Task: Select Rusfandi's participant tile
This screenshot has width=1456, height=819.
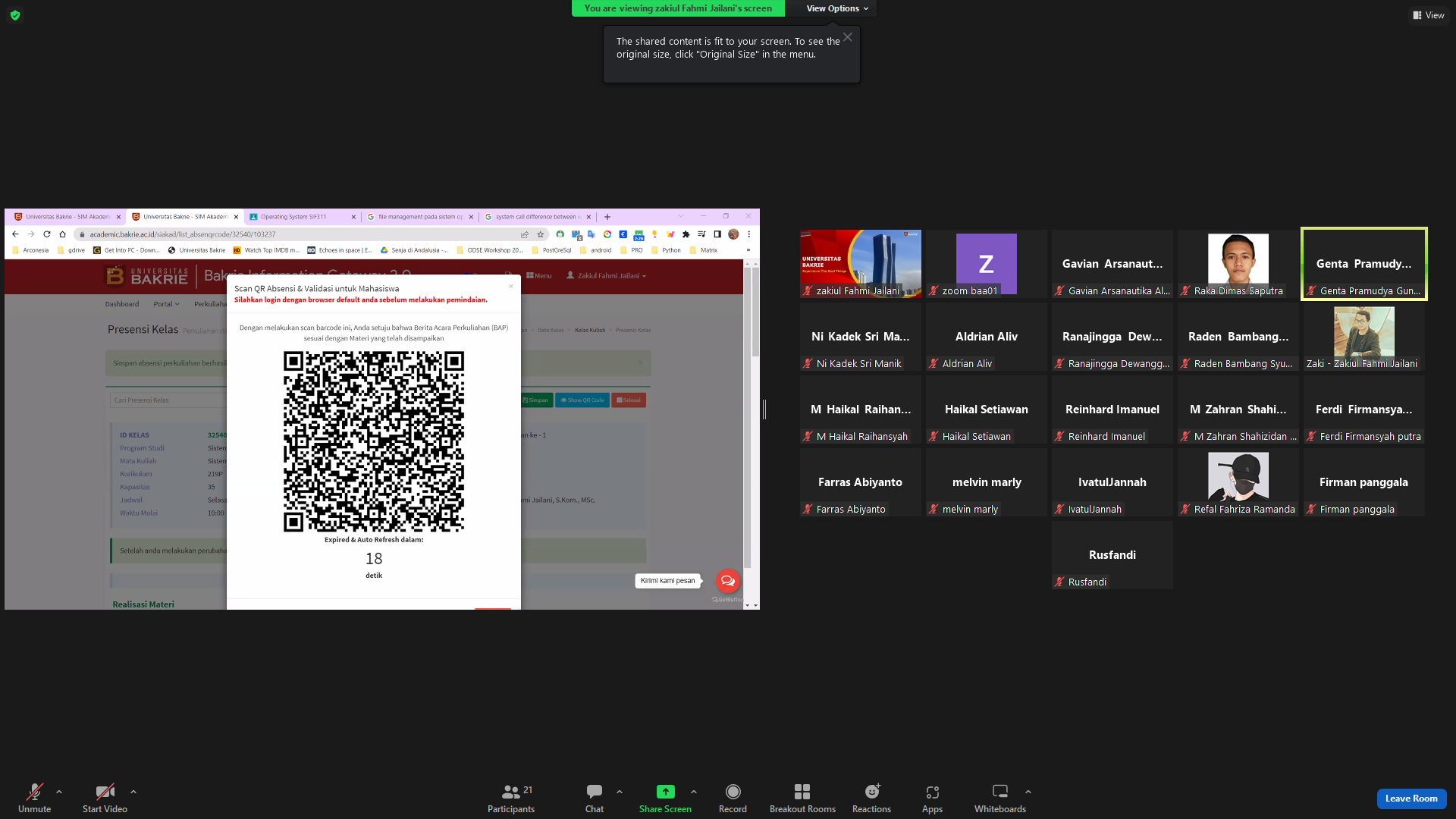Action: pos(1112,555)
